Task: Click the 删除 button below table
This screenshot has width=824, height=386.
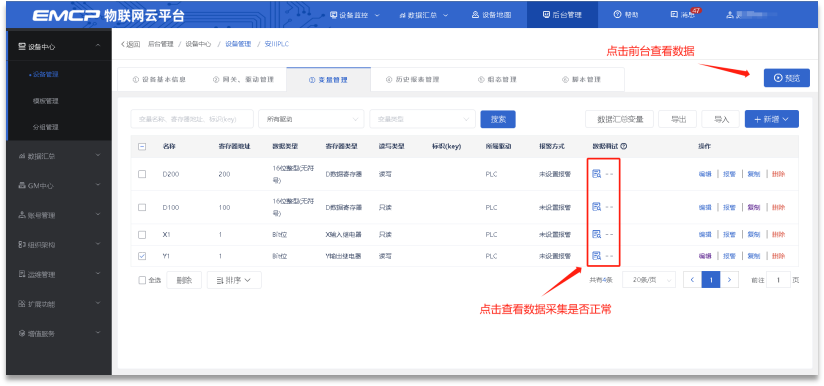Action: tap(184, 280)
